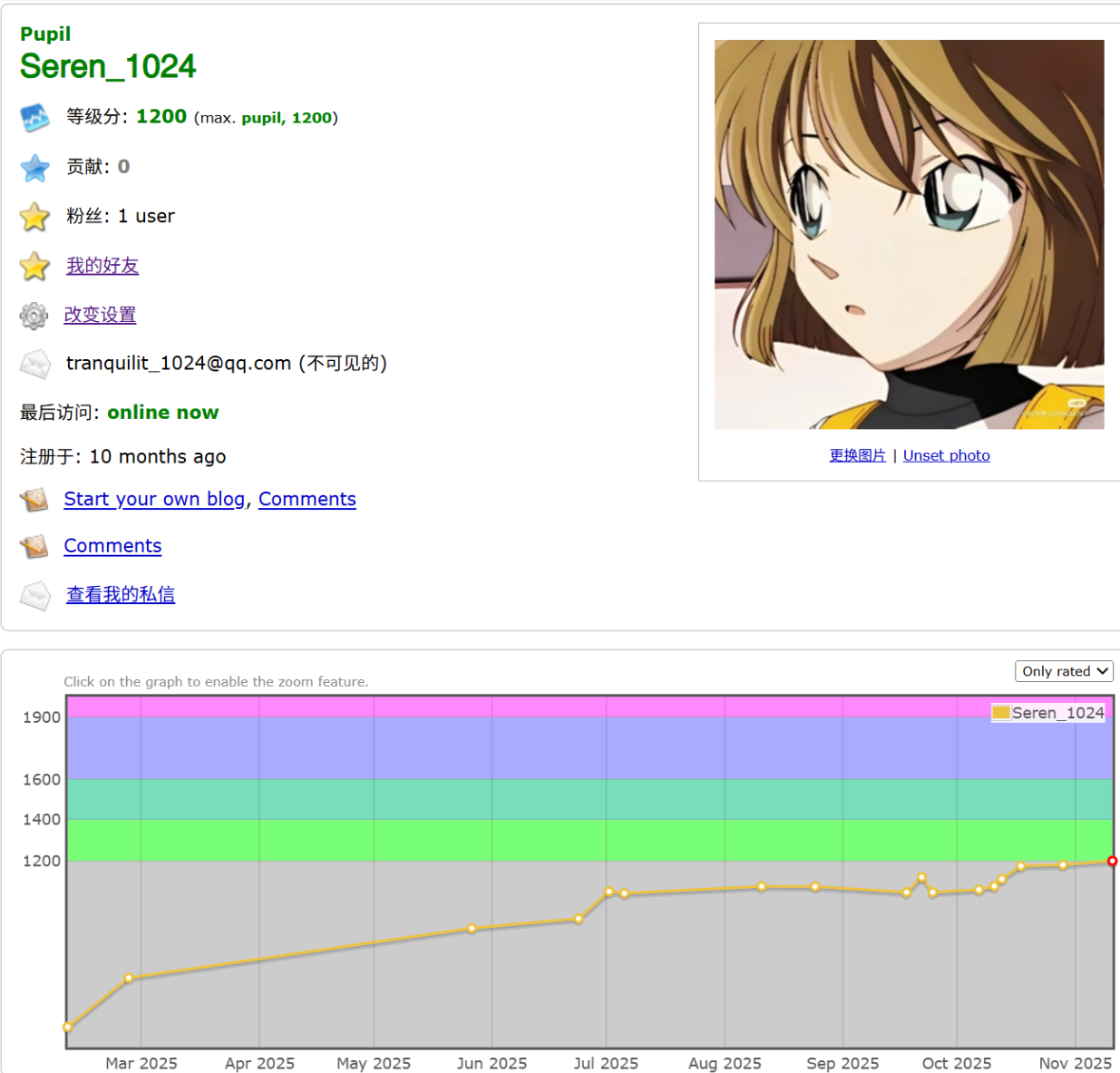Viewport: 1120px width, 1073px height.
Task: Click the 10 months ago registration text
Action: [x=158, y=456]
